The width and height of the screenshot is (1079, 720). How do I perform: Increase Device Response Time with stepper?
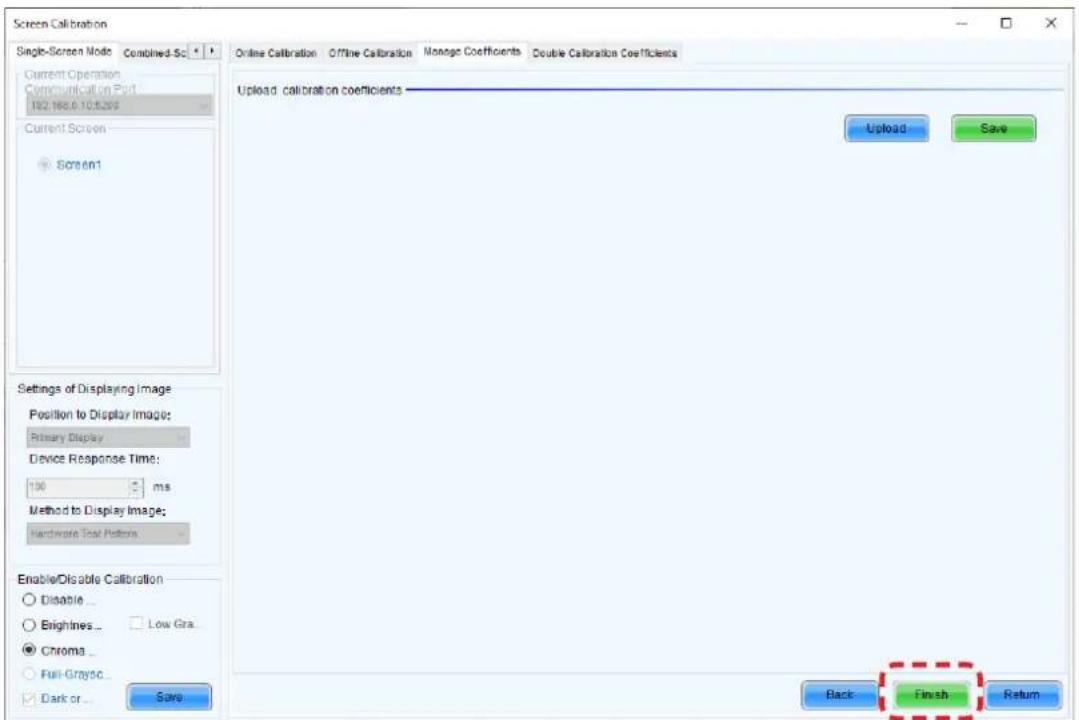coord(136,483)
